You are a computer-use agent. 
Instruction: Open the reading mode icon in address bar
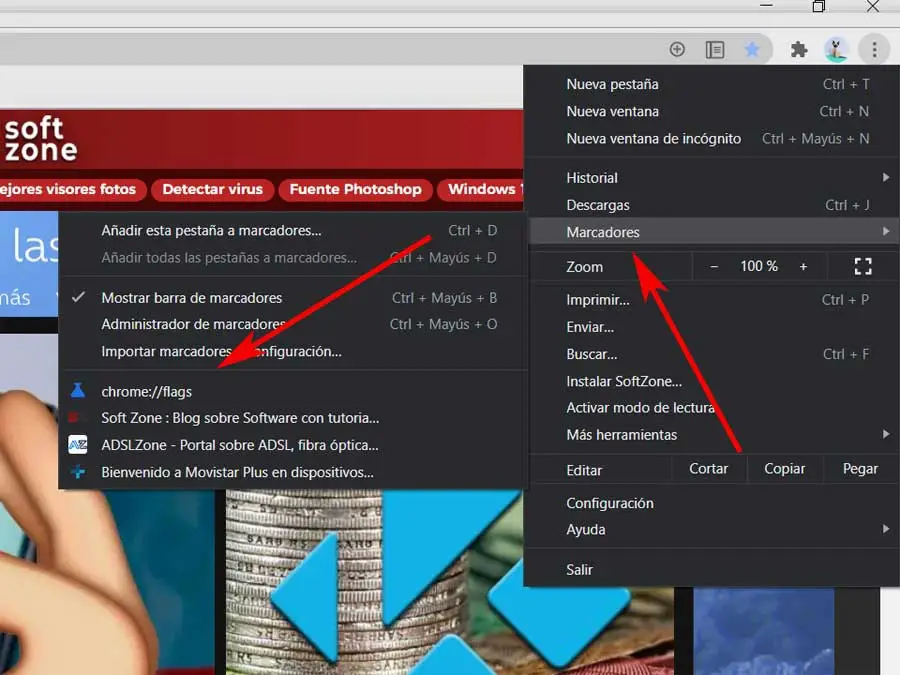pyautogui.click(x=715, y=49)
